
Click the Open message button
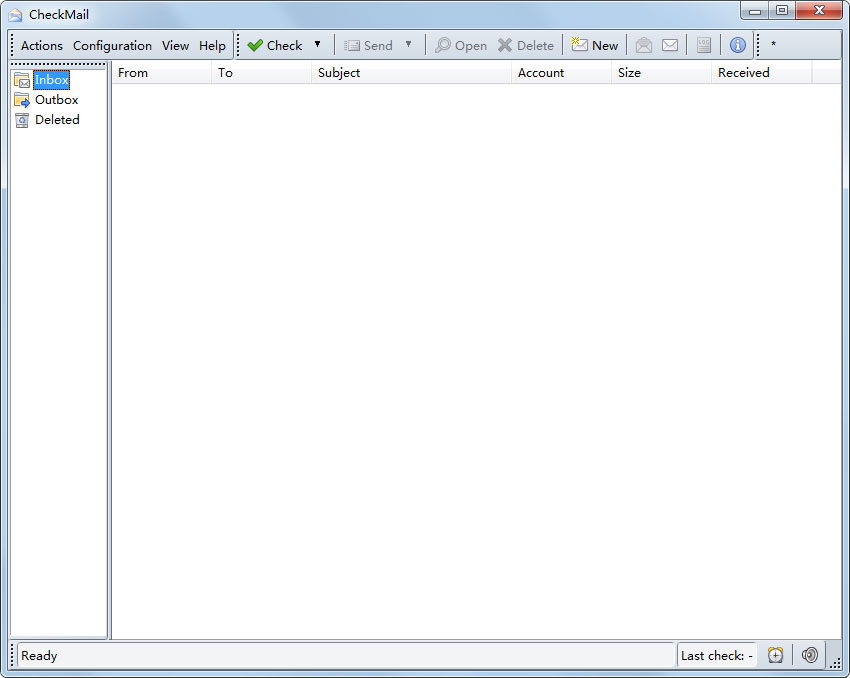pos(461,46)
